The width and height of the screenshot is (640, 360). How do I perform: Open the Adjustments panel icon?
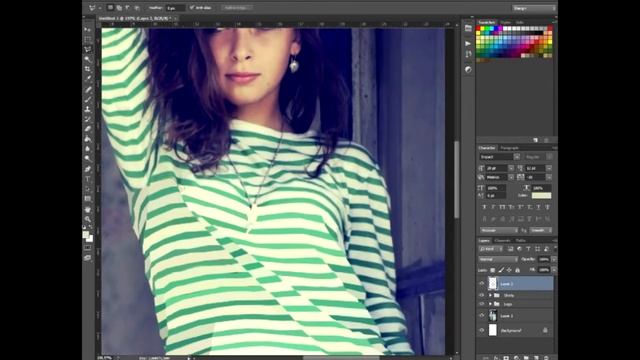[468, 70]
